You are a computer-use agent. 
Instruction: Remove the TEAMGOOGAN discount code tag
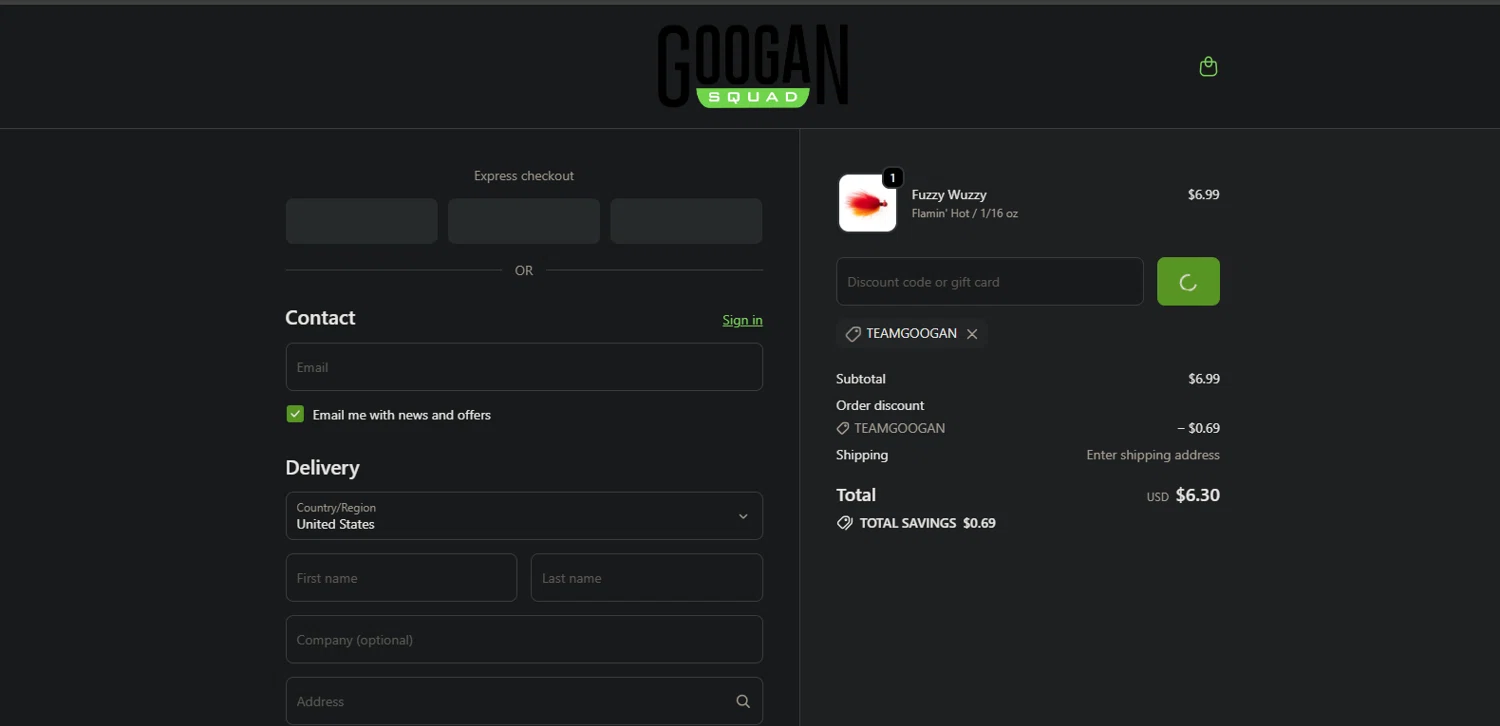click(x=972, y=334)
